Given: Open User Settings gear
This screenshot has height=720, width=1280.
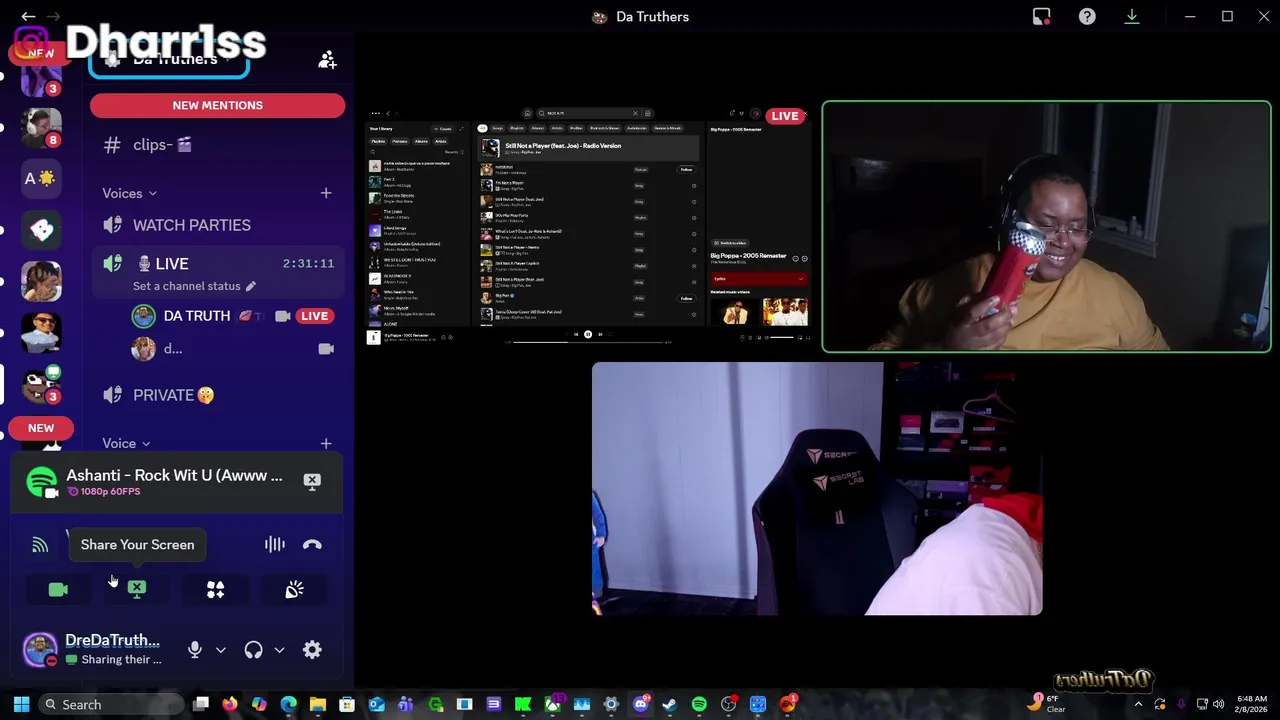Looking at the screenshot, I should tap(312, 650).
